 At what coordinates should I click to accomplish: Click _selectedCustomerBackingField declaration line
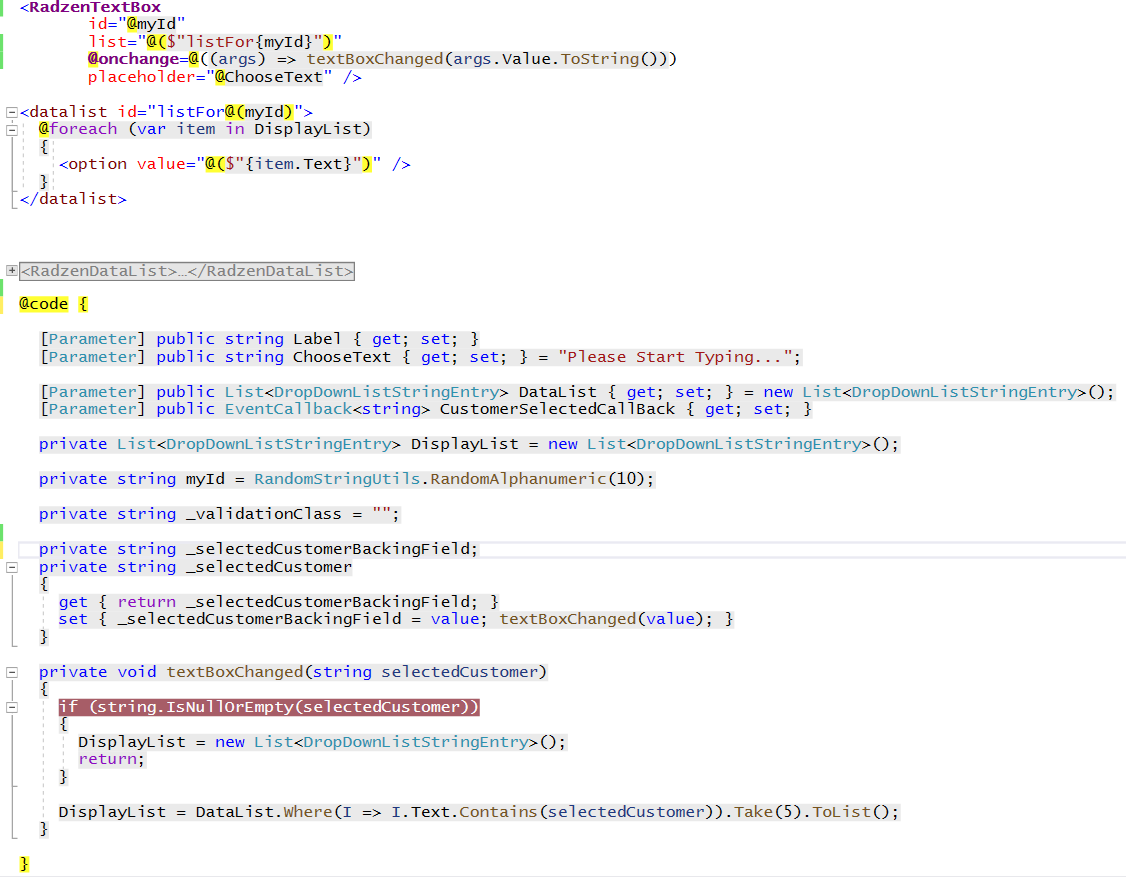click(x=259, y=549)
